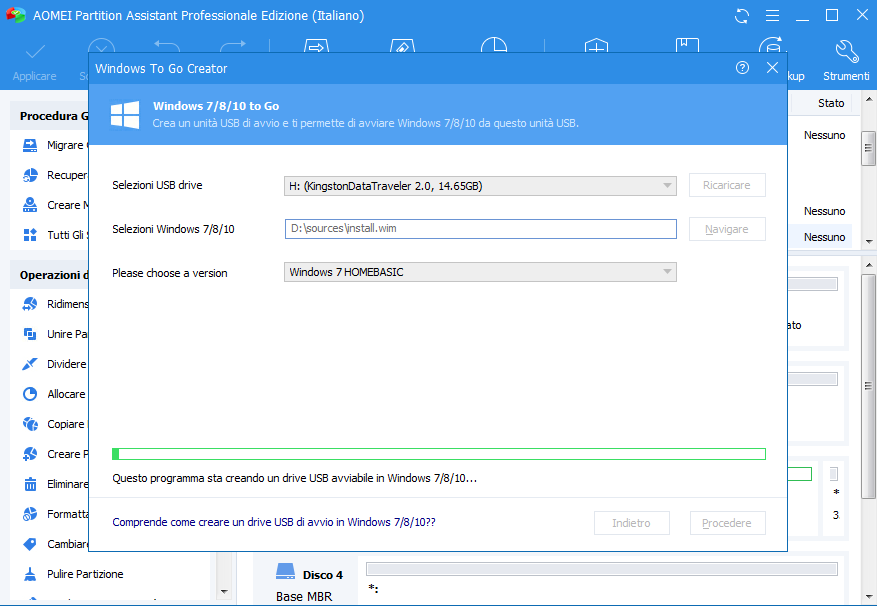
Task: Open the hamburger menu in the title bar
Action: coord(772,16)
